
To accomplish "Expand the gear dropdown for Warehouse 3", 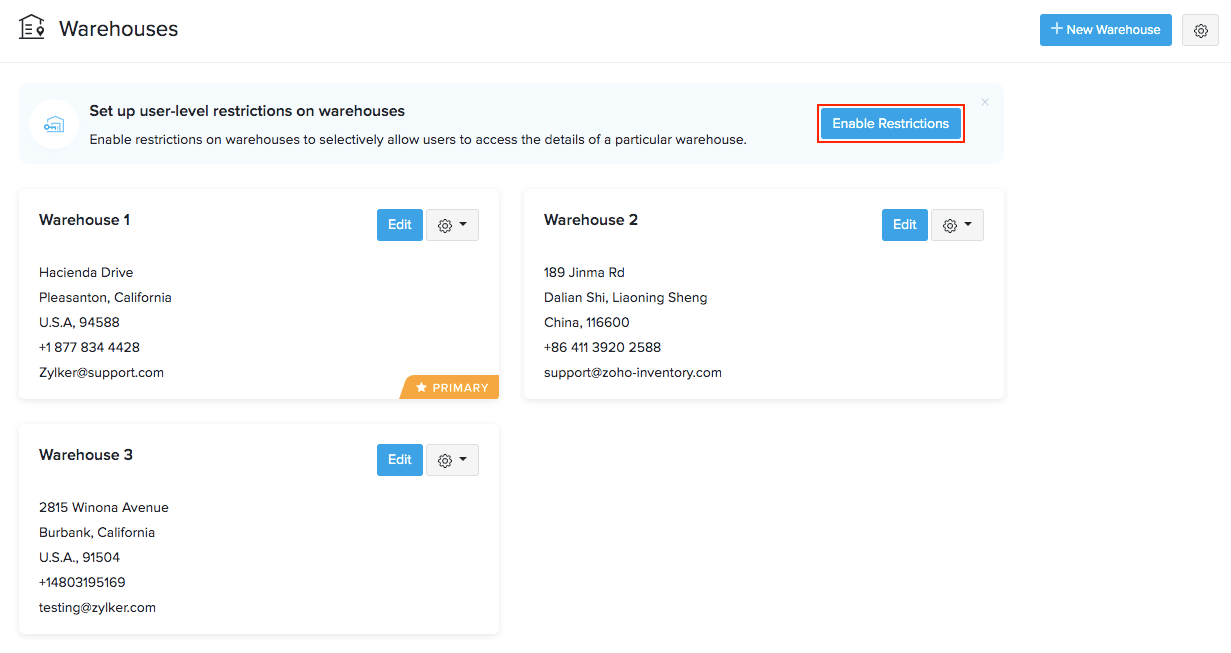I will pyautogui.click(x=452, y=460).
